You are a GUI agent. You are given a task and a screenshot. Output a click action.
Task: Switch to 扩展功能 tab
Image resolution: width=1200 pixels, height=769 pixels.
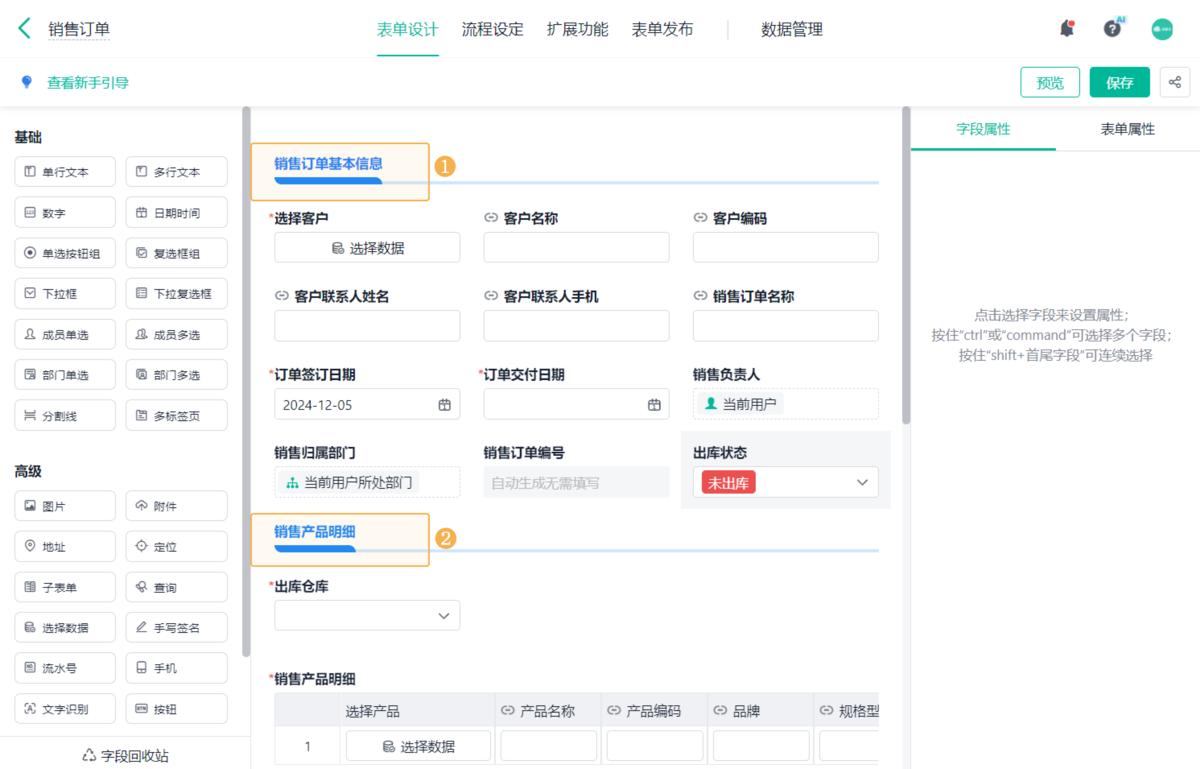point(578,30)
